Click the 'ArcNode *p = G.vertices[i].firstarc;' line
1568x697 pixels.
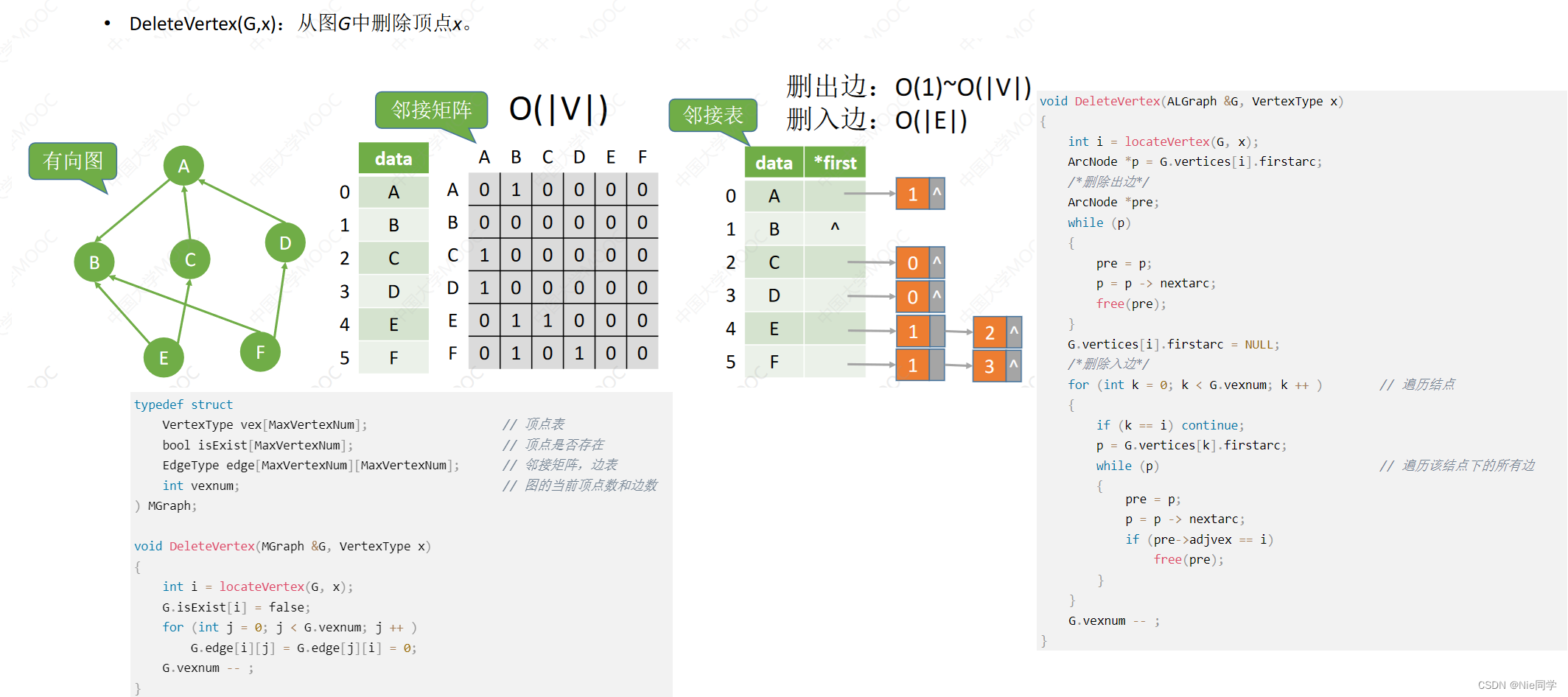(x=1195, y=162)
